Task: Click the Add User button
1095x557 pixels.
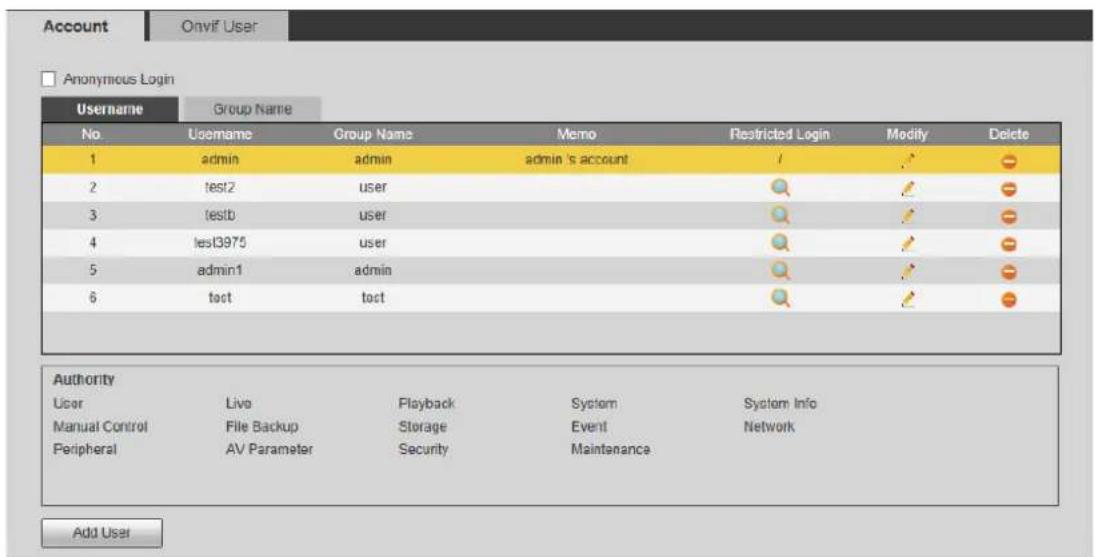Action: pyautogui.click(x=102, y=533)
